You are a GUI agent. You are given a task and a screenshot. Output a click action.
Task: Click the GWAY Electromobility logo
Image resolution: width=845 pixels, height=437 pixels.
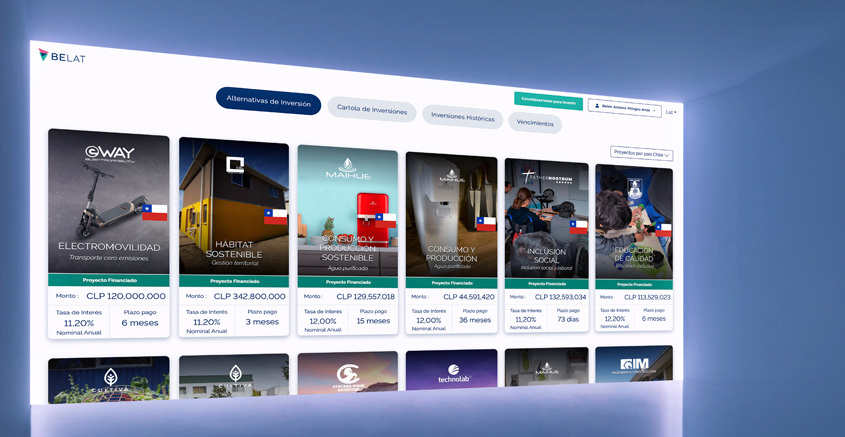tap(110, 155)
